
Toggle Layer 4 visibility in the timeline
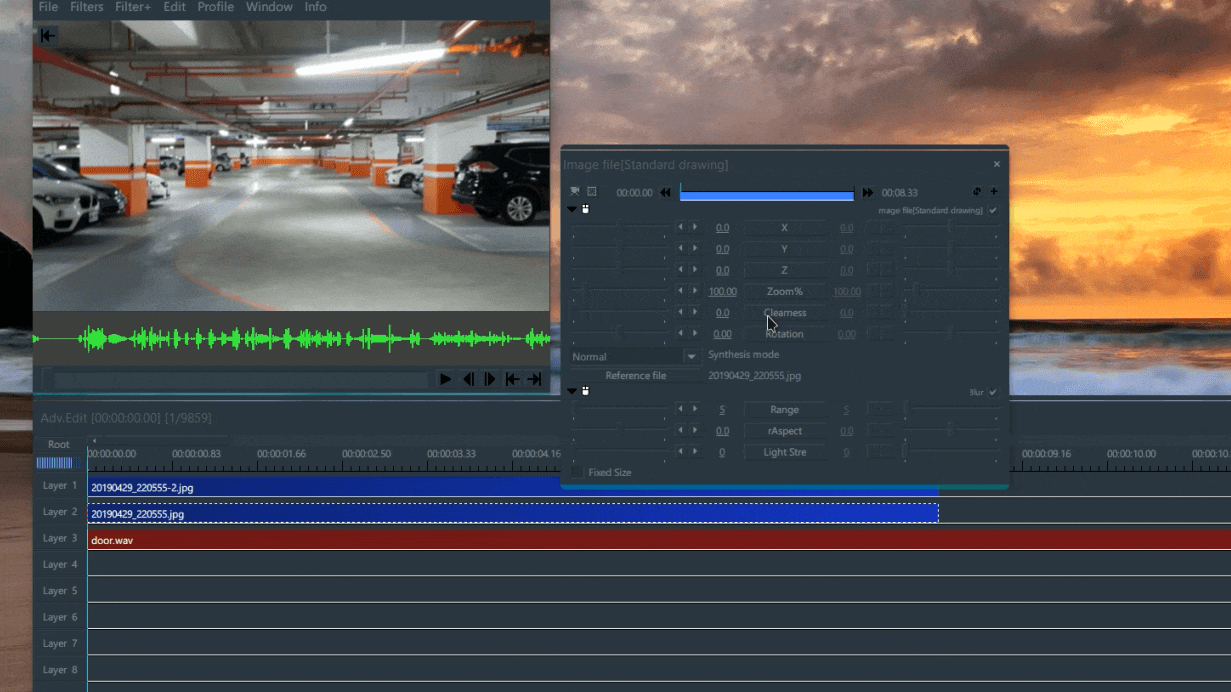point(60,564)
